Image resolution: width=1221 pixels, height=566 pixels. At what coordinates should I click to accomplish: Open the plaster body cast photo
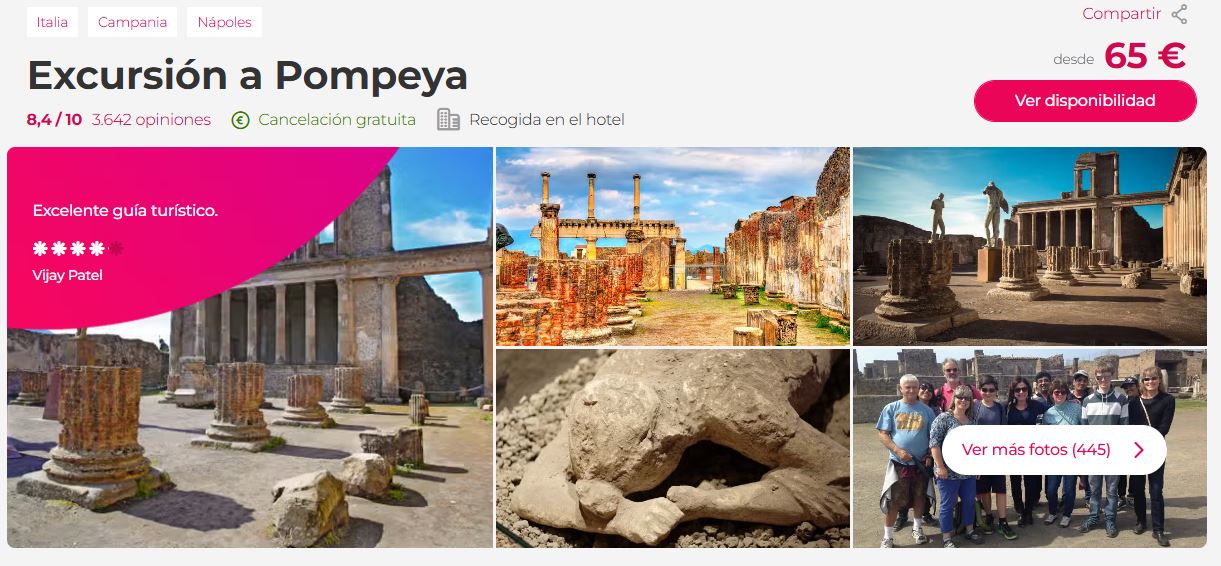click(673, 448)
